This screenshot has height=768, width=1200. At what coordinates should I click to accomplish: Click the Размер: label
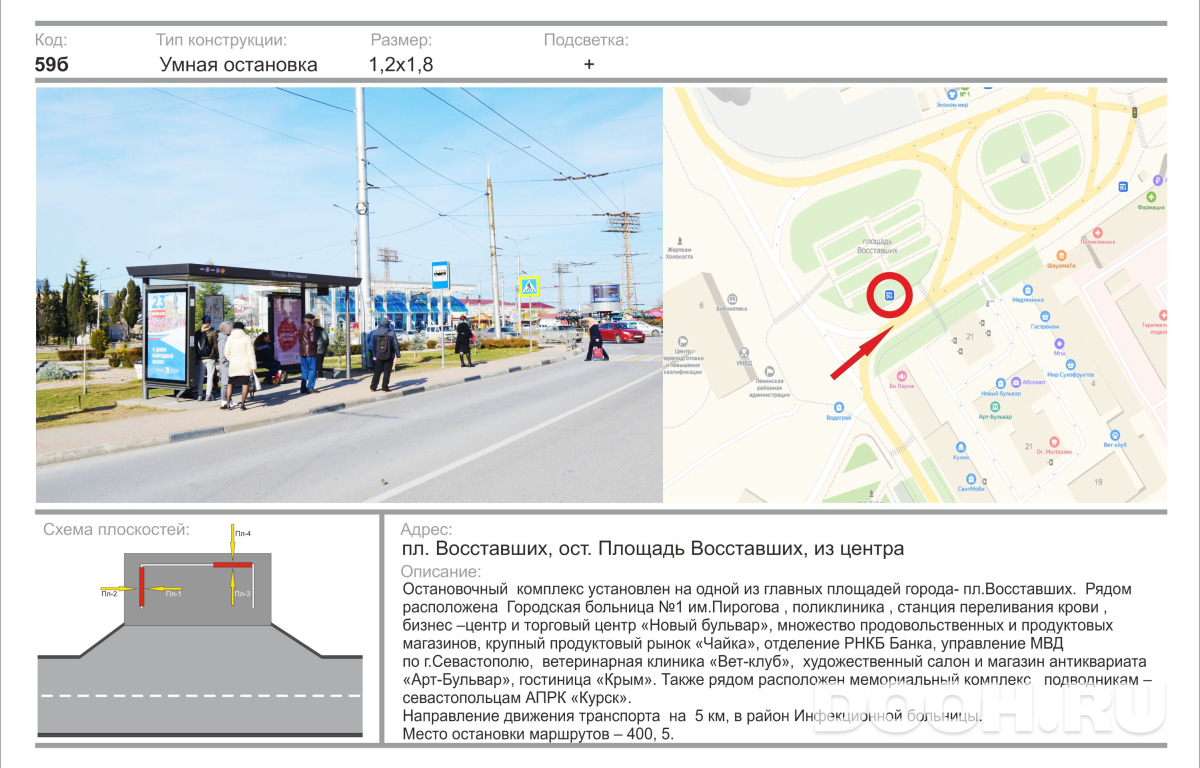(x=401, y=40)
